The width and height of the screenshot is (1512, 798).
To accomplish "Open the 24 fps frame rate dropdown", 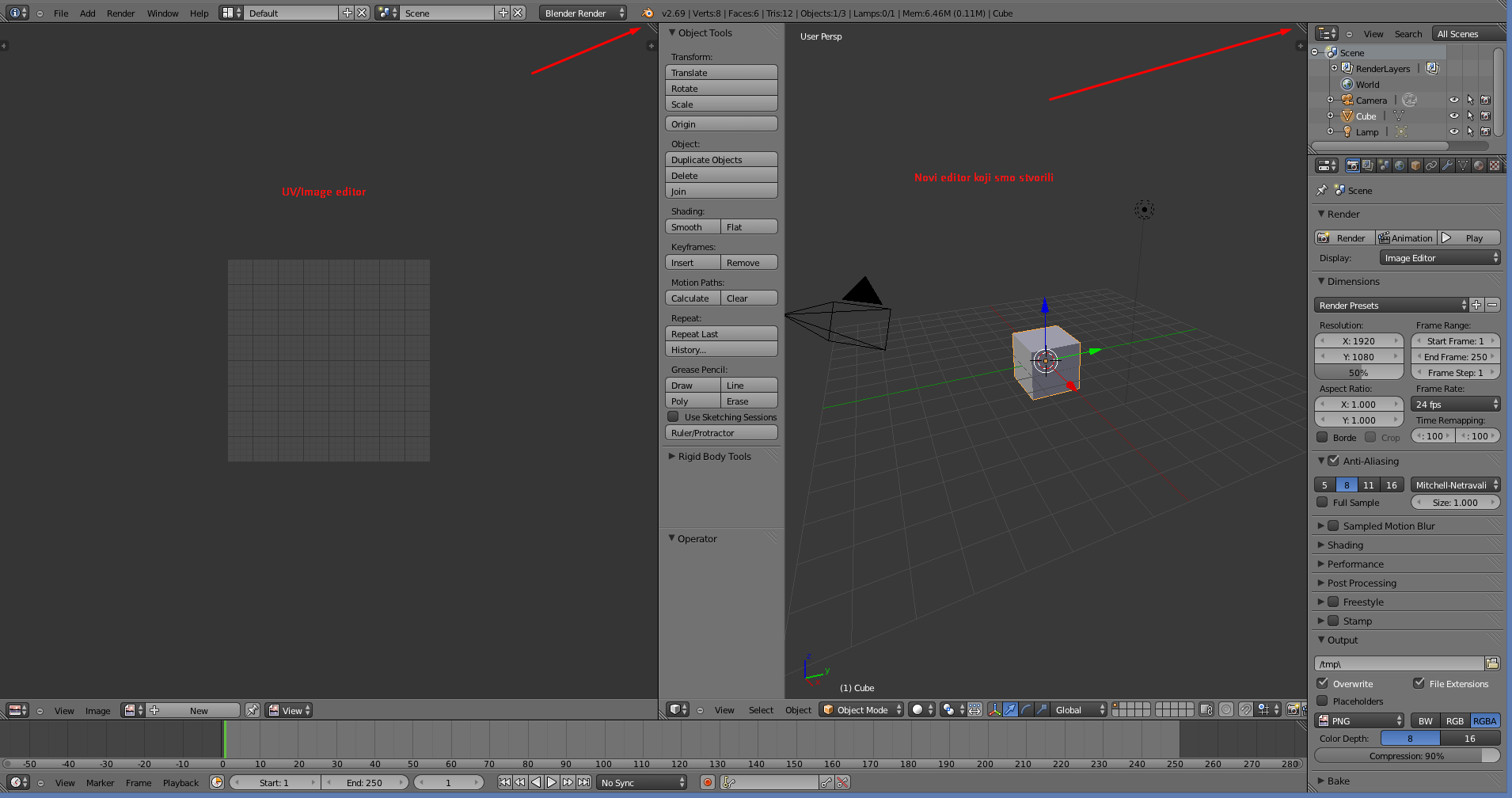I will (x=1456, y=404).
